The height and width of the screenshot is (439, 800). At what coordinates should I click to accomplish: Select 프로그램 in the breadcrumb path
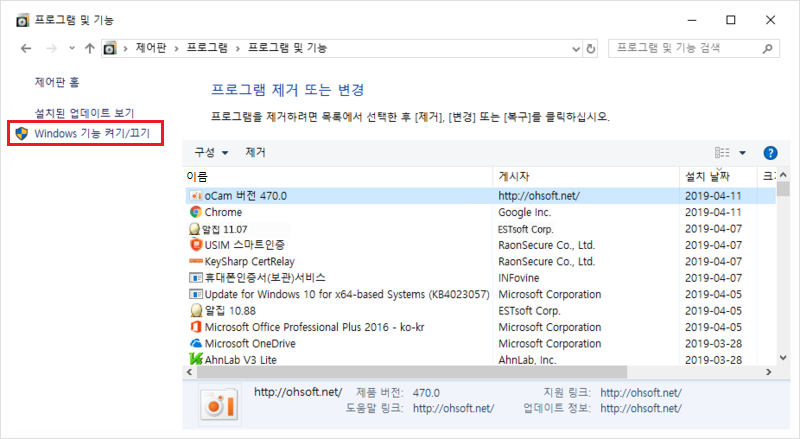tap(207, 48)
